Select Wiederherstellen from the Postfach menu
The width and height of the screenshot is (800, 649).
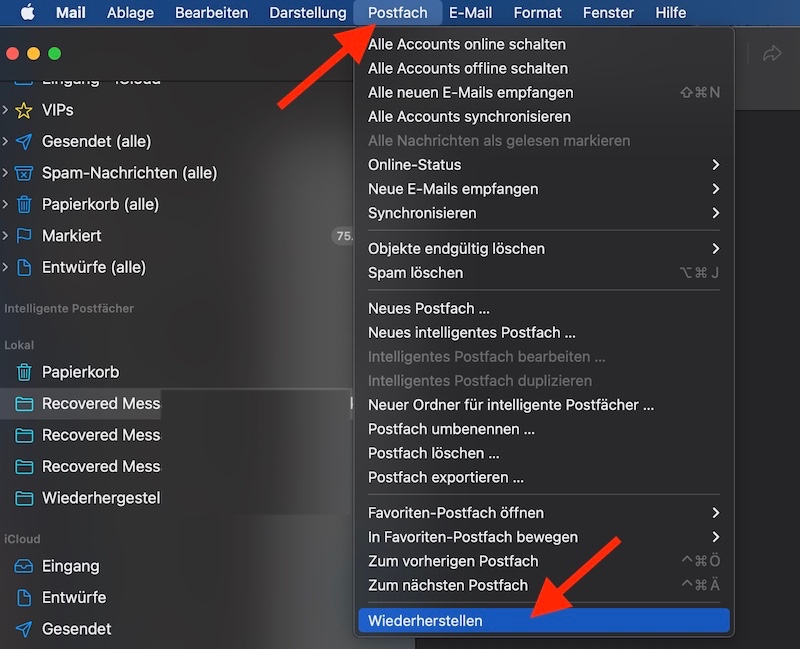[x=425, y=621]
